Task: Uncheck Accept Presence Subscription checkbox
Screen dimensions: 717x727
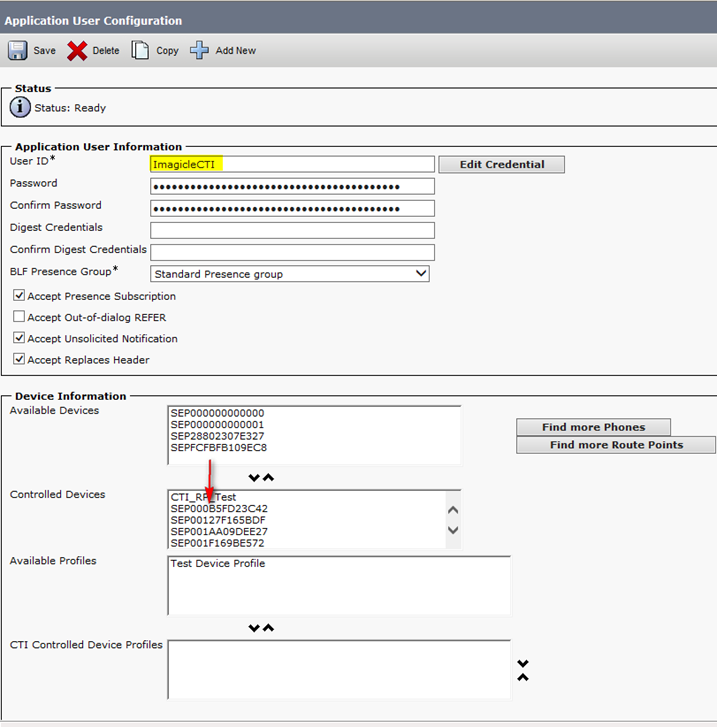Action: point(19,297)
